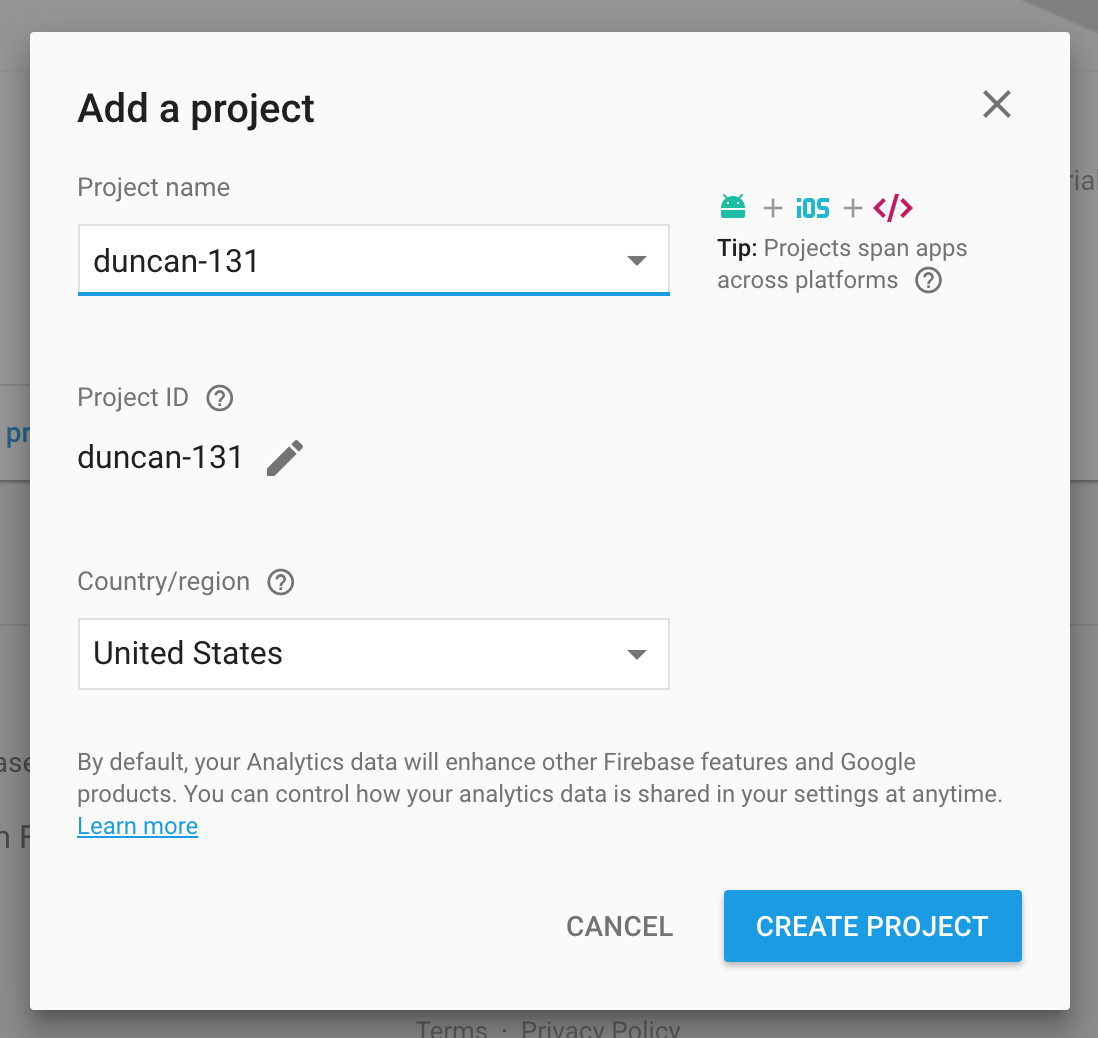Viewport: 1098px width, 1038px height.
Task: Click the Project name field with duncan-131
Action: 350,261
